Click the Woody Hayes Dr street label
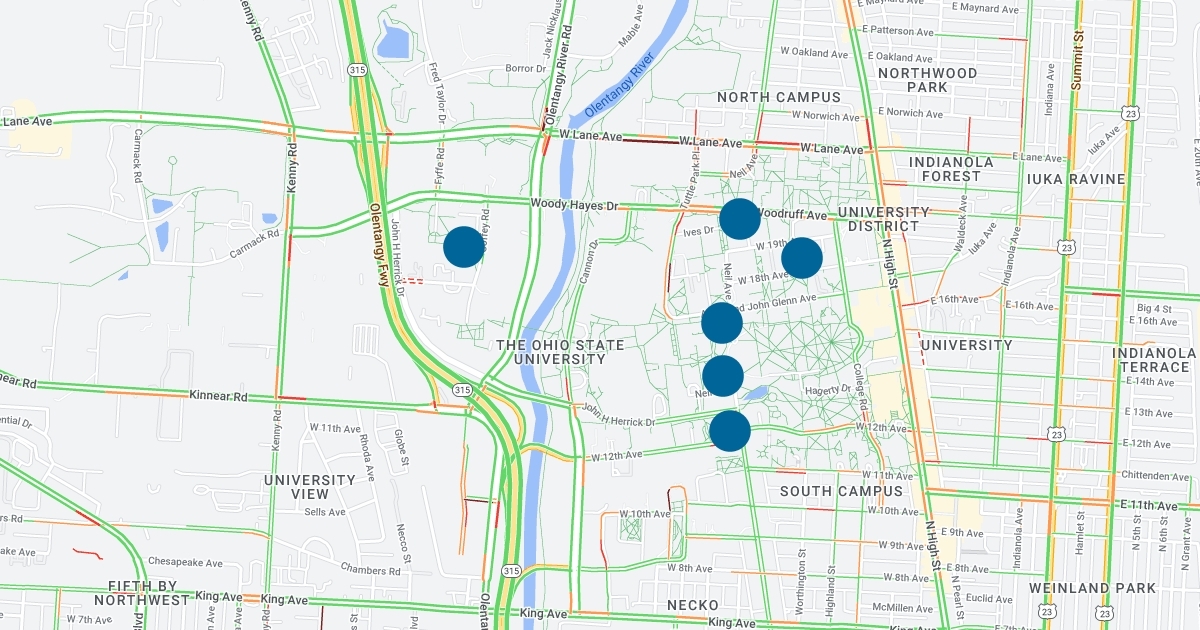 click(575, 204)
